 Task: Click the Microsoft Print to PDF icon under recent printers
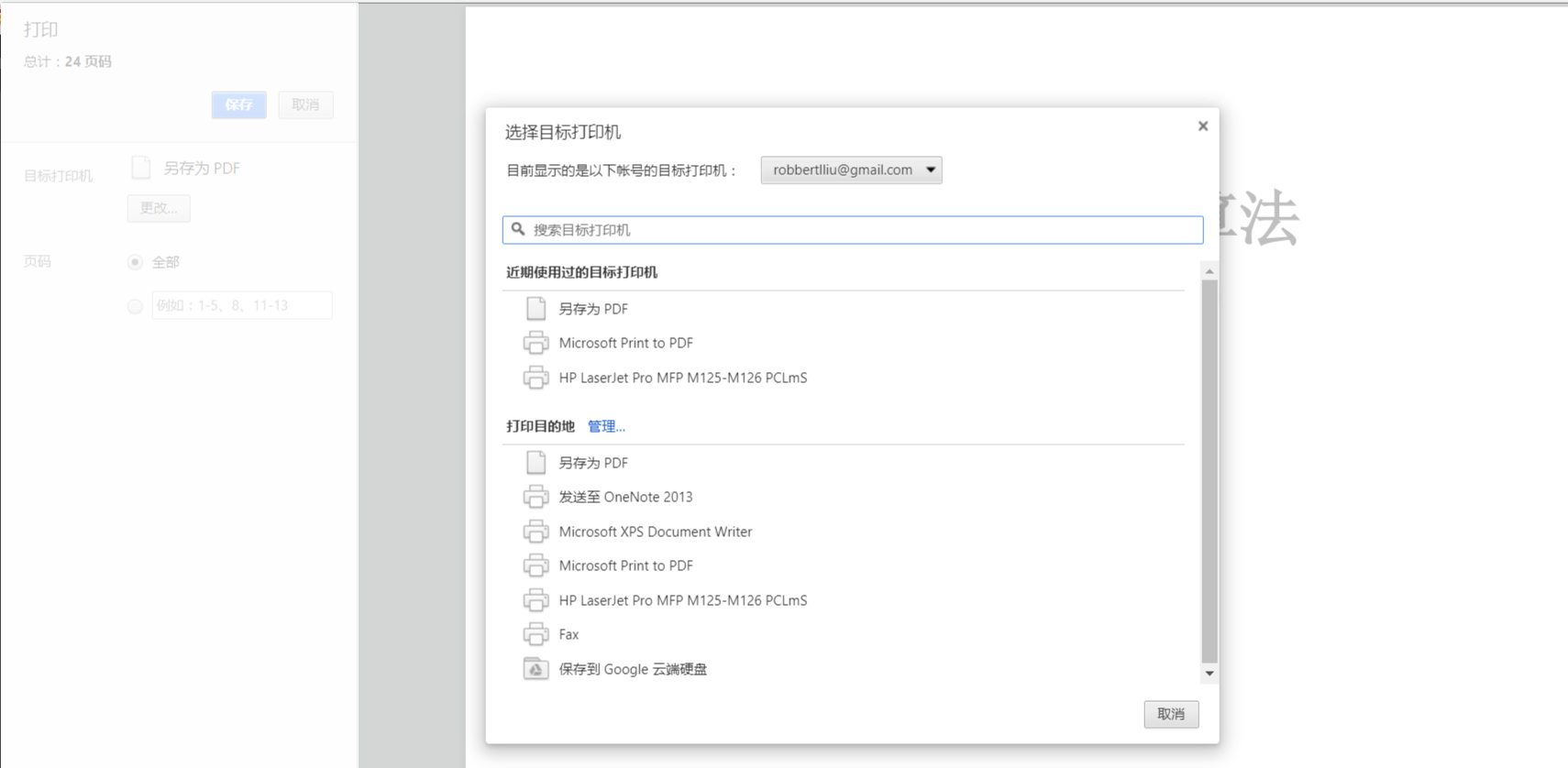(x=536, y=343)
